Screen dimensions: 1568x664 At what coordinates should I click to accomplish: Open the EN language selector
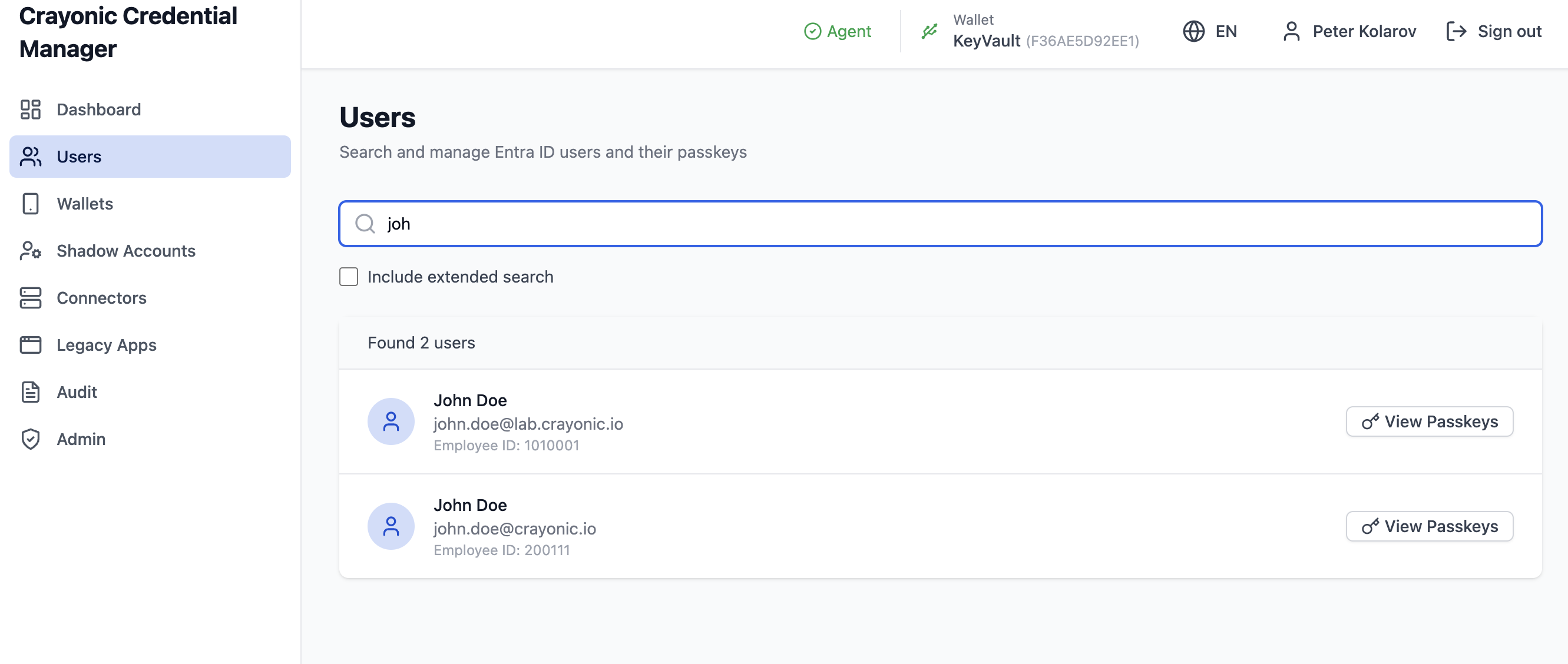click(x=1210, y=32)
